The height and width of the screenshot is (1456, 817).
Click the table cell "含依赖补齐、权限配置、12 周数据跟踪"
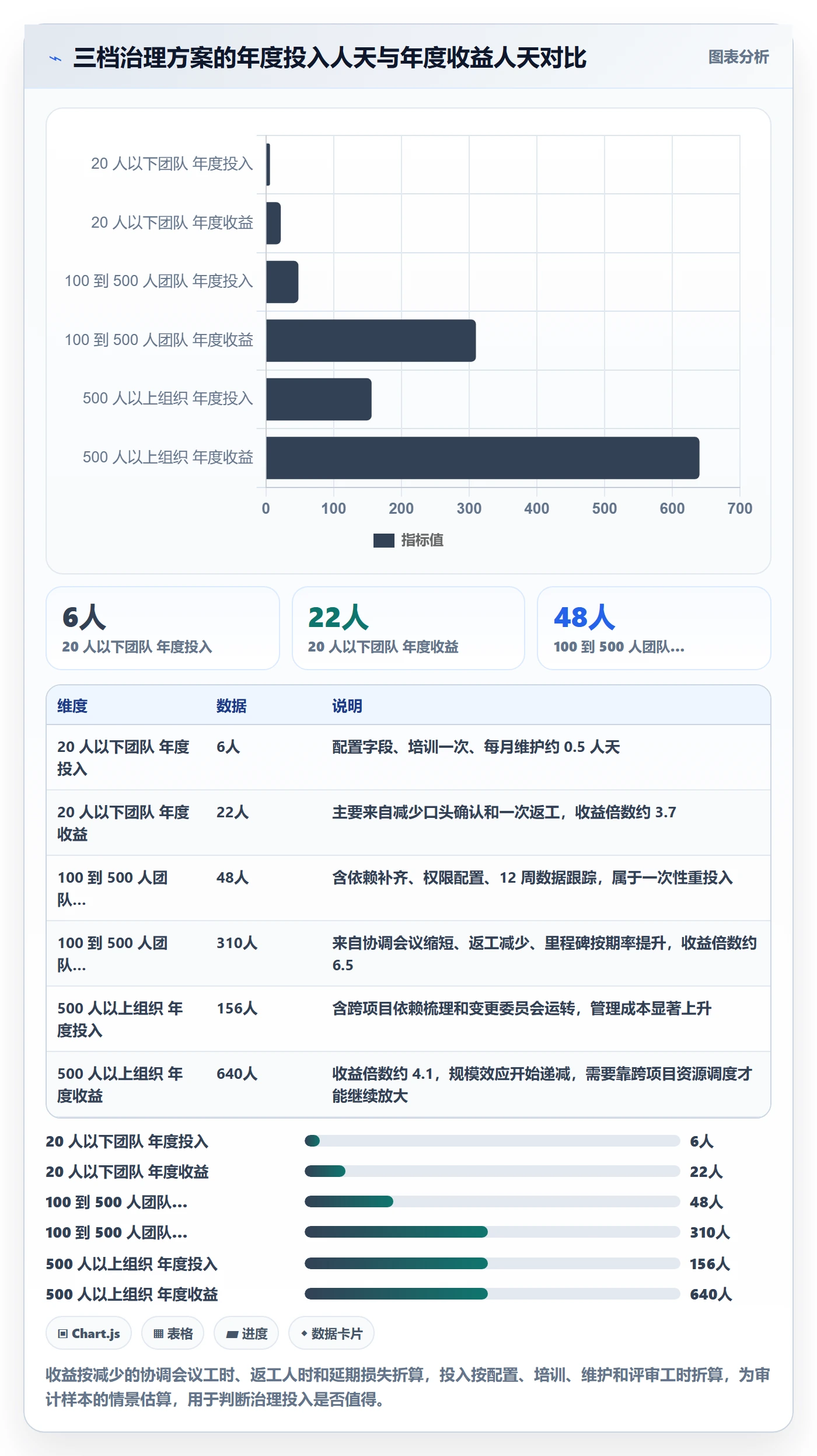tap(532, 877)
